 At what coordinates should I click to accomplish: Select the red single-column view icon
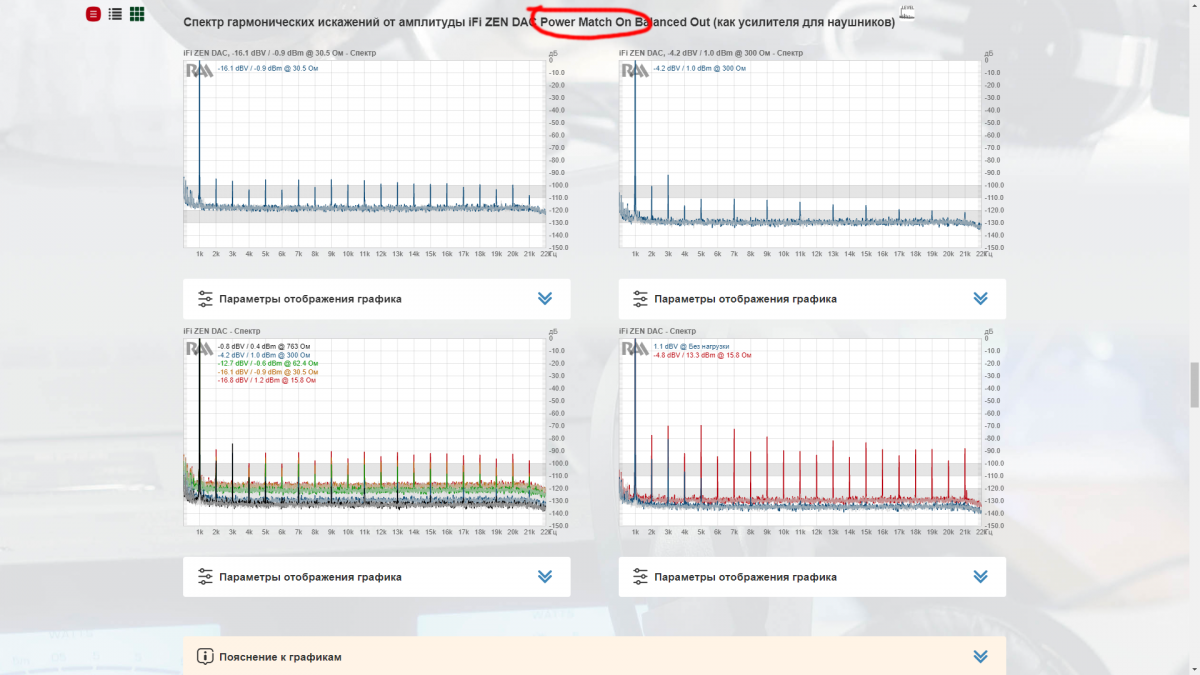click(x=93, y=14)
